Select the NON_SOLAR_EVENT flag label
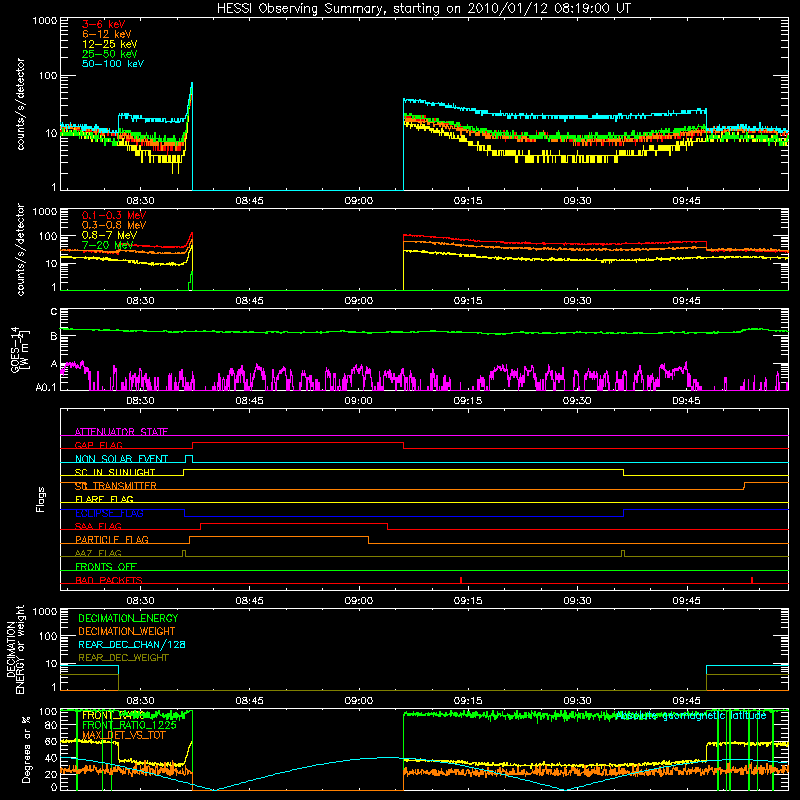 tap(121, 459)
